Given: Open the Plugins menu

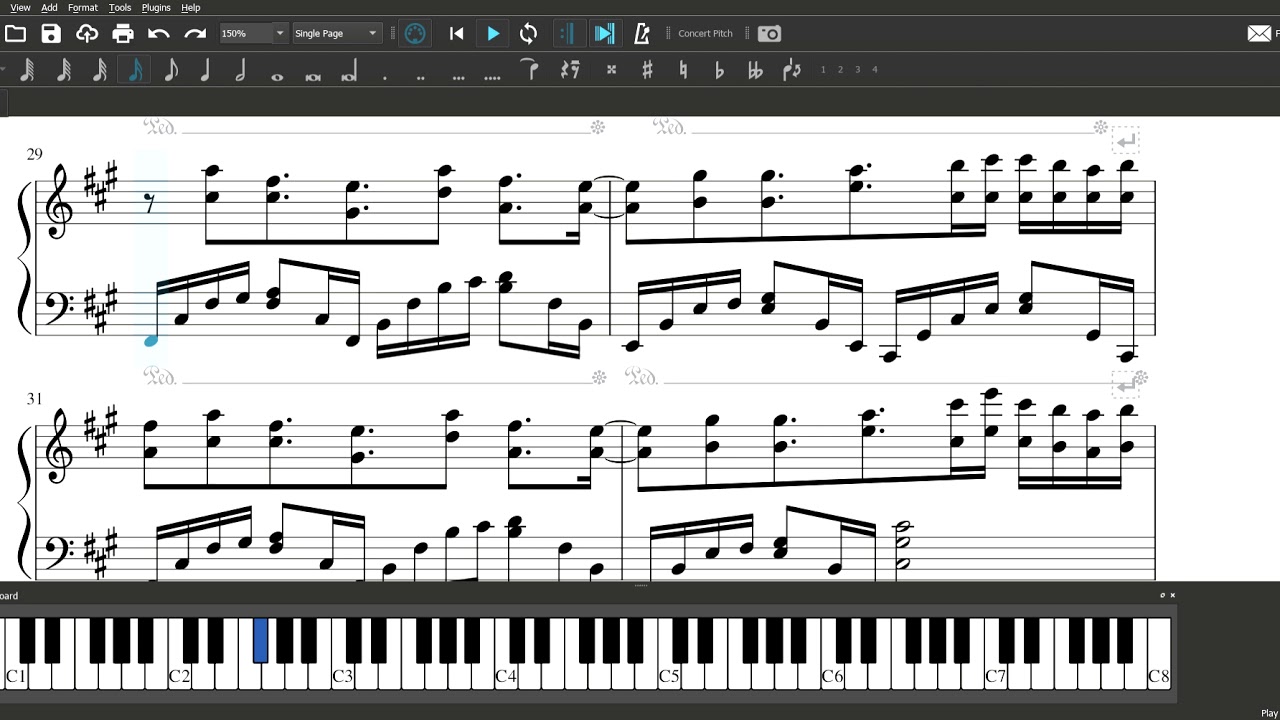Looking at the screenshot, I should [x=156, y=7].
